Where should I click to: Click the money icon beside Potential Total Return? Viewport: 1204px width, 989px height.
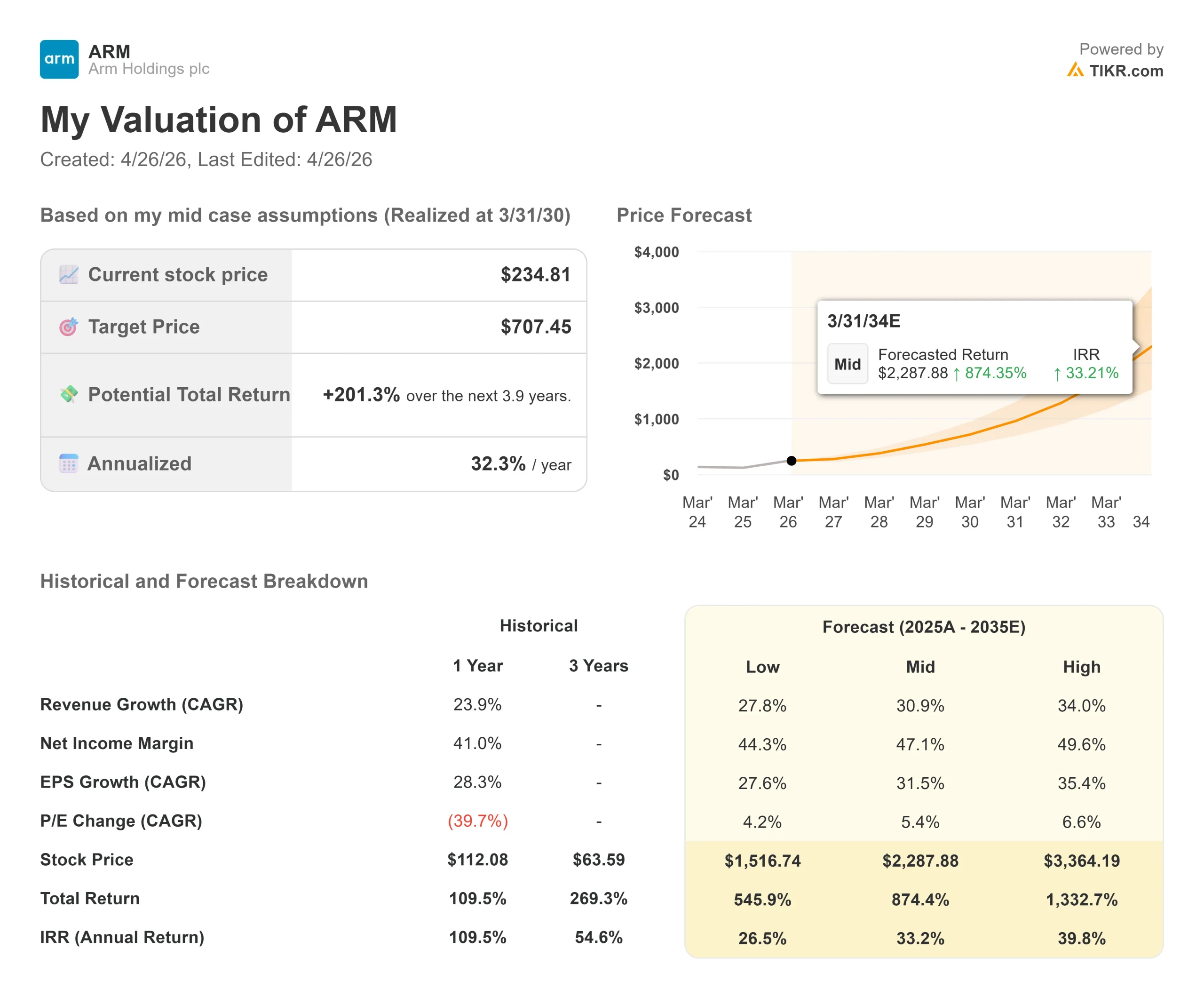click(x=69, y=394)
